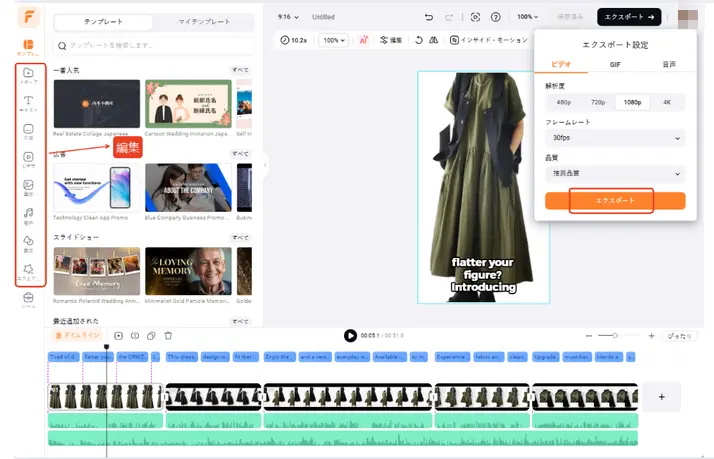Open the top bar 100% zoom dropdown
The width and height of the screenshot is (714, 459).
527,17
